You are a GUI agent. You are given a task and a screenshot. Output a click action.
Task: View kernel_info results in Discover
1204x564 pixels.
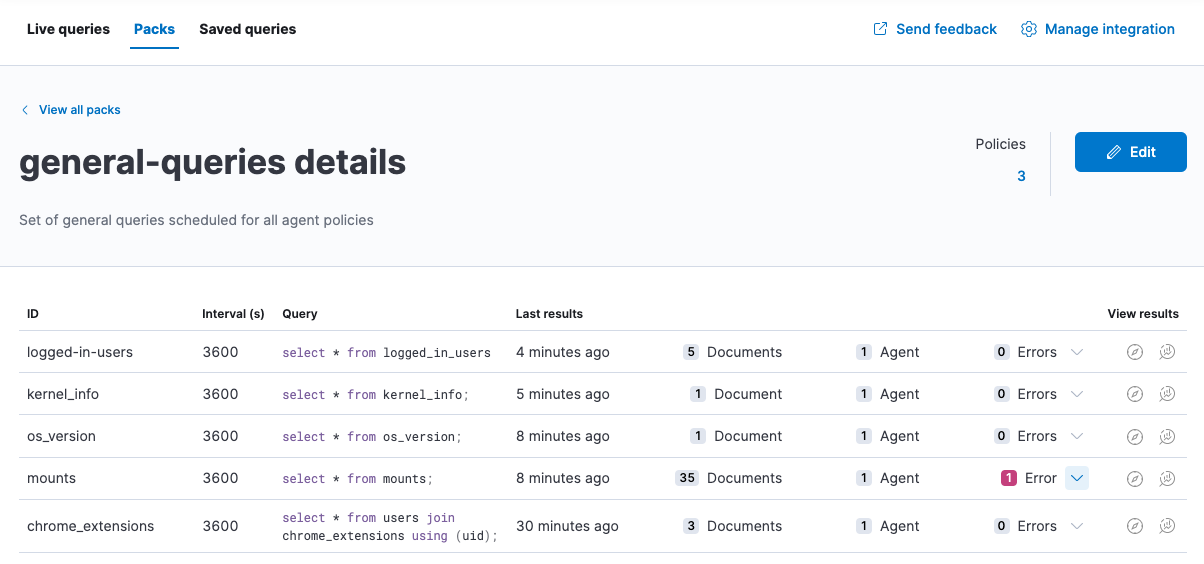click(1134, 394)
